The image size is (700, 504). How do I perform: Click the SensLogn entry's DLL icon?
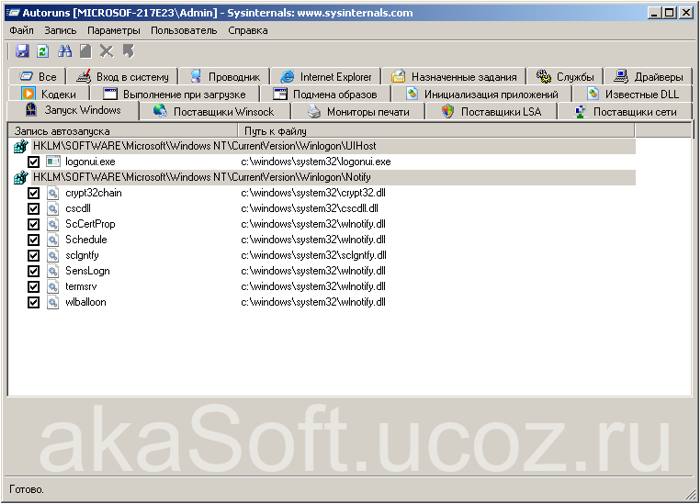[x=53, y=271]
